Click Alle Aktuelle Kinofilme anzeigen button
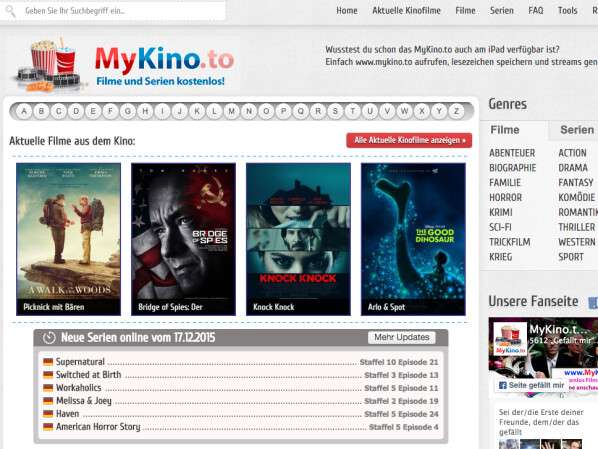 coord(409,140)
